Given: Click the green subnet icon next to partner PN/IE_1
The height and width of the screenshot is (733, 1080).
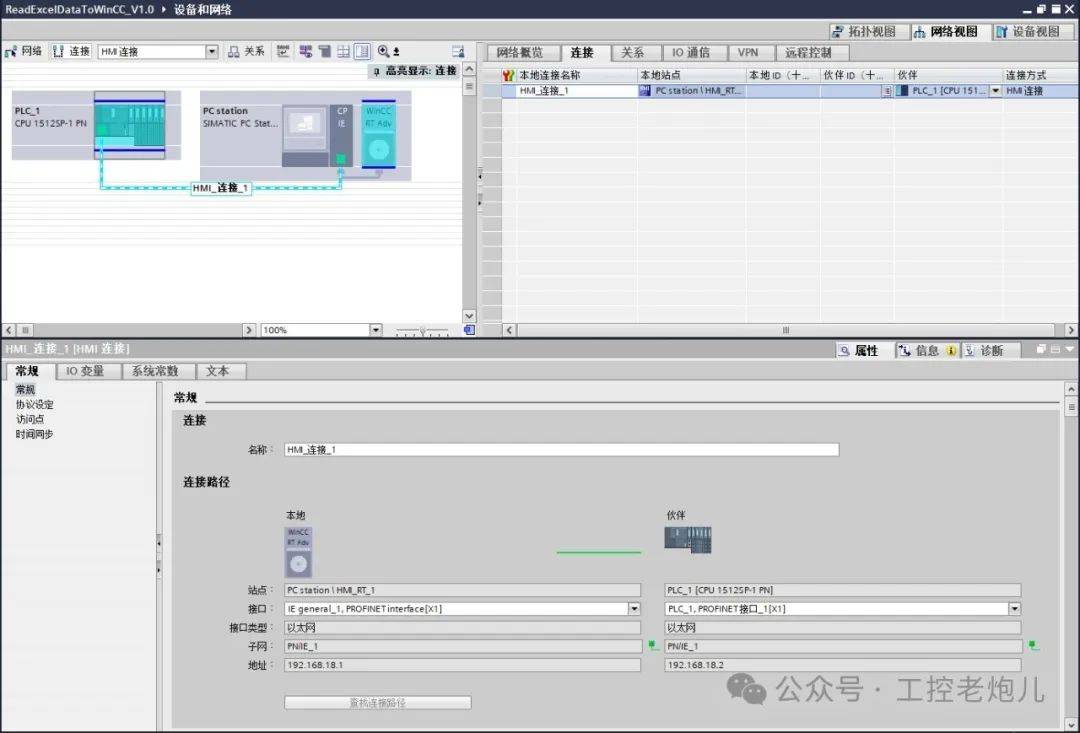Looking at the screenshot, I should [1033, 646].
